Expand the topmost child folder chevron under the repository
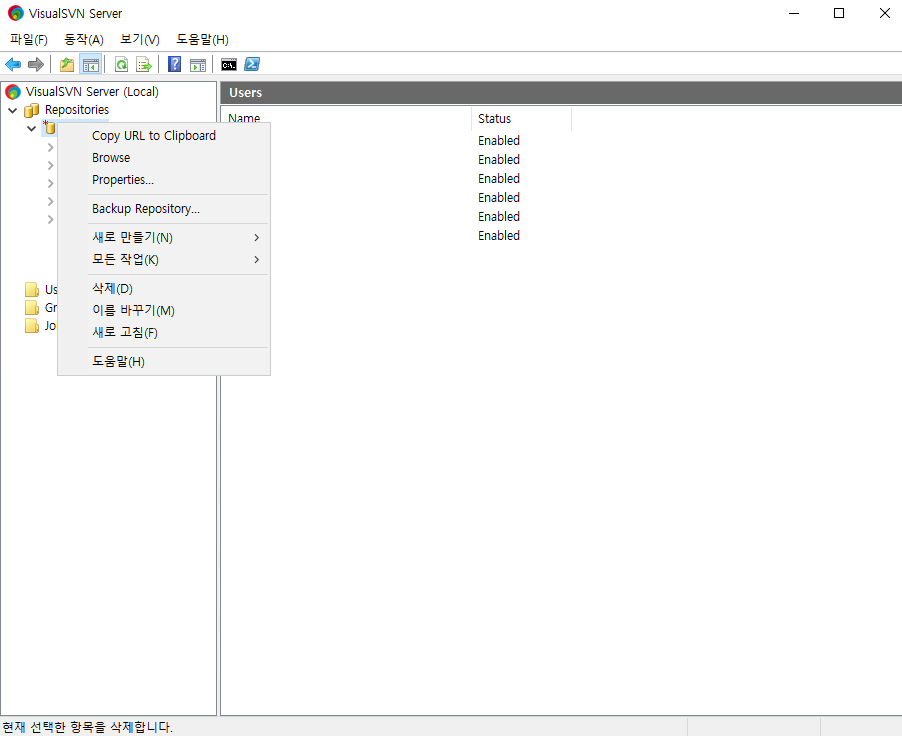 (x=50, y=147)
